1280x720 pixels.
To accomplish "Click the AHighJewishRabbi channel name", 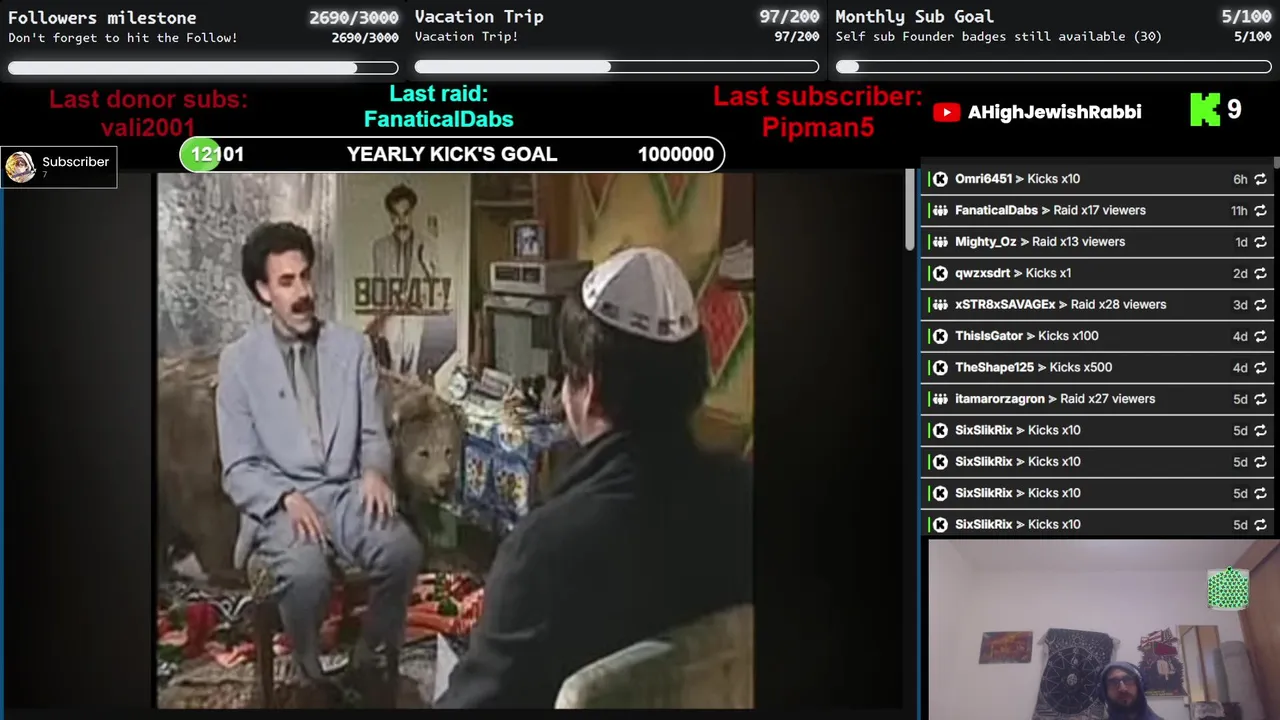I will 1054,112.
